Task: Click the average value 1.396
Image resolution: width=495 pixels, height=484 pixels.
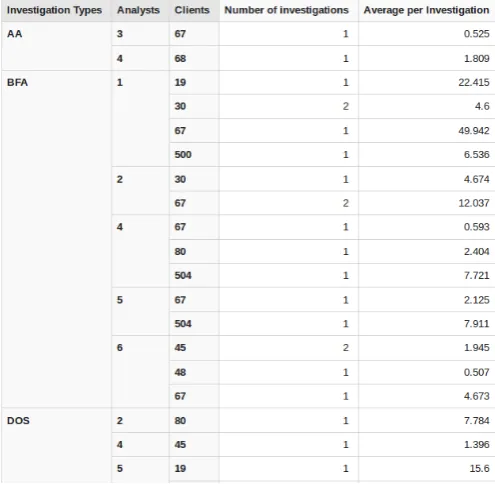Action: pyautogui.click(x=477, y=445)
